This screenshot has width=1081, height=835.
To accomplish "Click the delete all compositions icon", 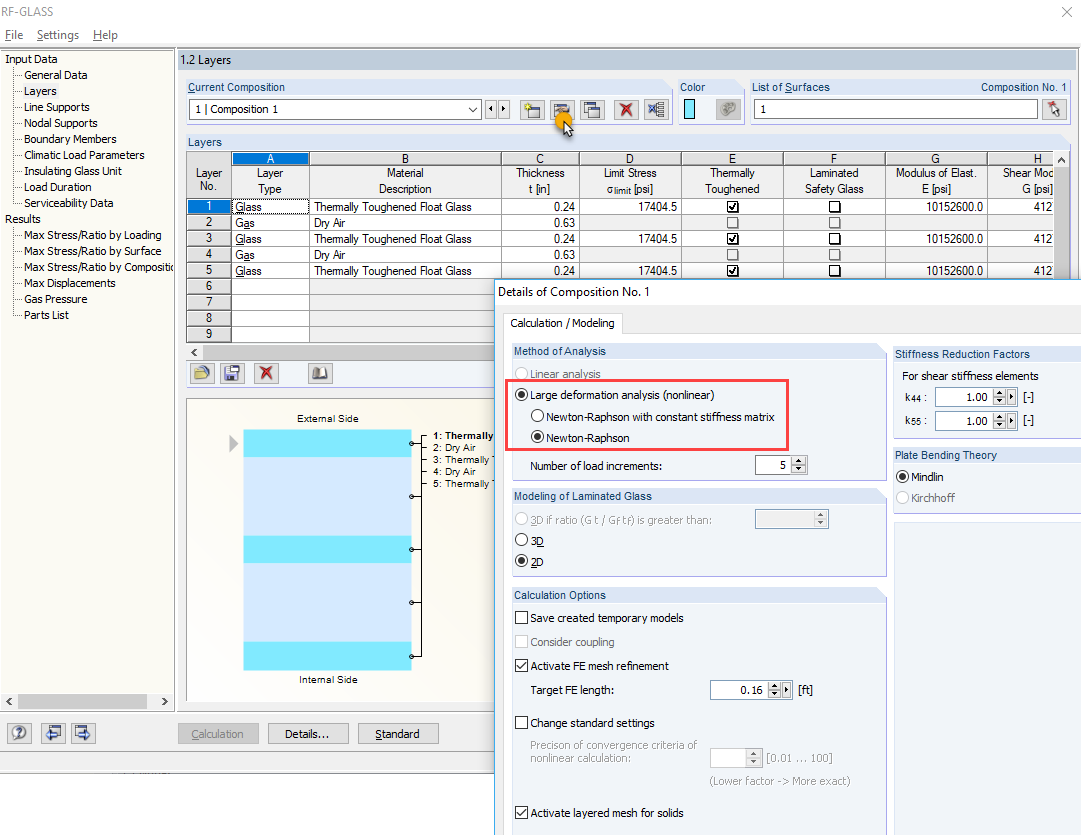I will (x=656, y=110).
